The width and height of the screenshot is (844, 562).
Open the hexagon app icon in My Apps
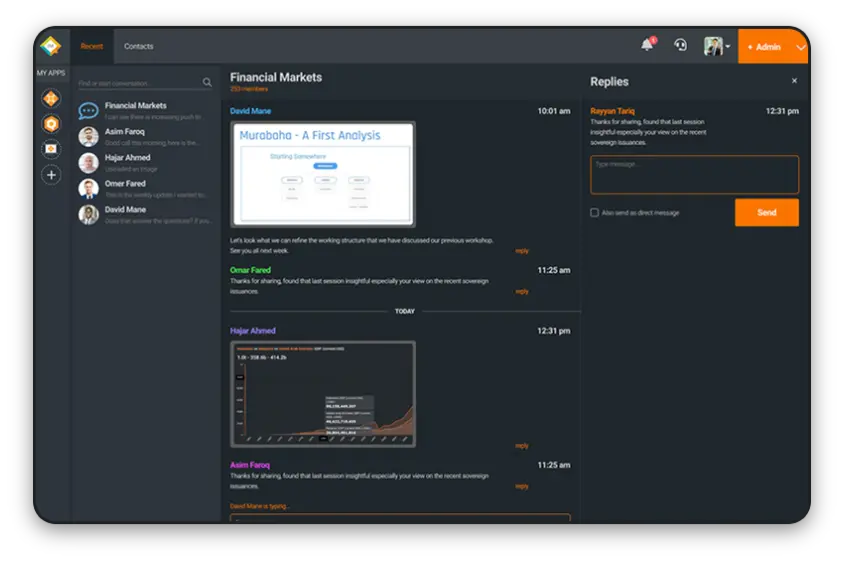[x=51, y=124]
